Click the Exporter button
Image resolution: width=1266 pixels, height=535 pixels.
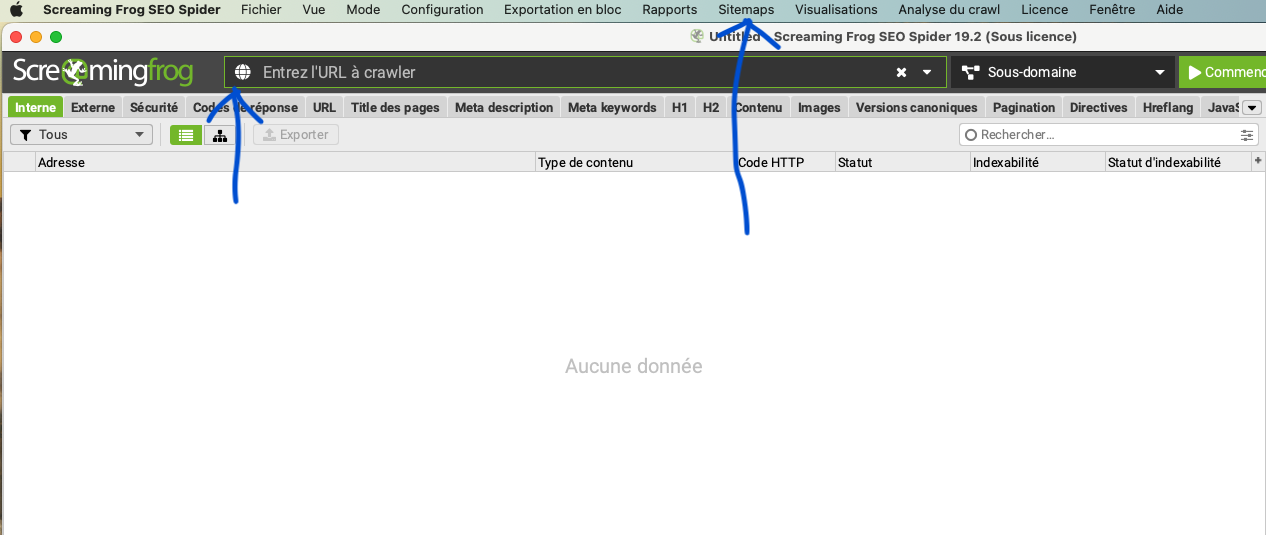click(296, 134)
